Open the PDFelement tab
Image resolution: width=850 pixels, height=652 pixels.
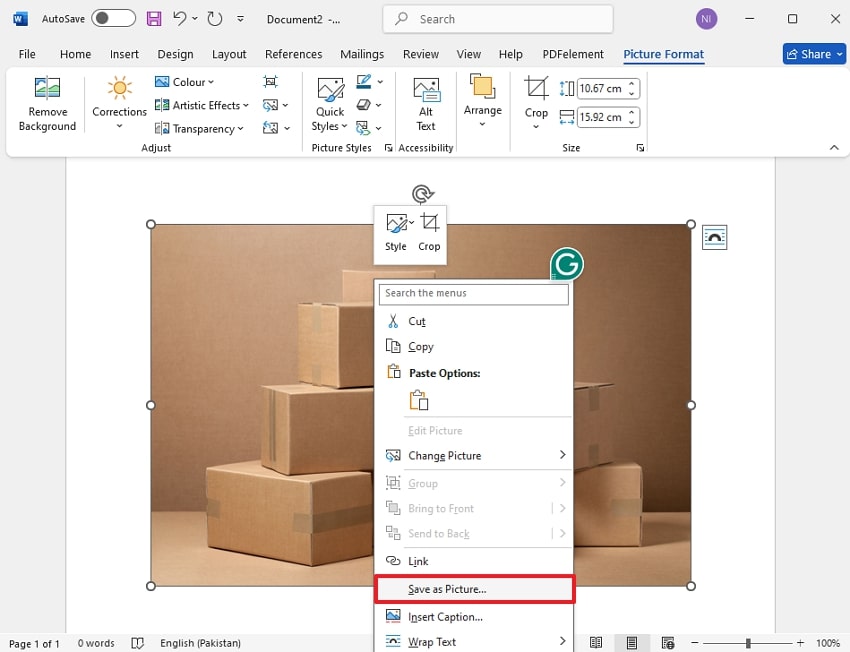click(x=572, y=54)
